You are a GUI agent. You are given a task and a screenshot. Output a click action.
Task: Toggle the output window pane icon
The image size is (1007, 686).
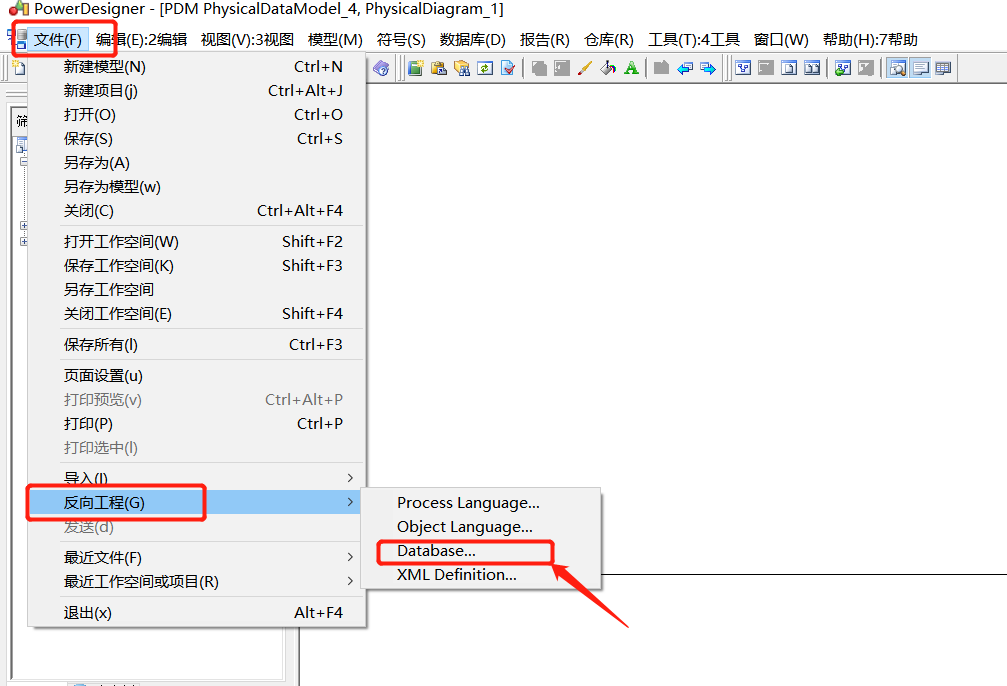click(920, 67)
